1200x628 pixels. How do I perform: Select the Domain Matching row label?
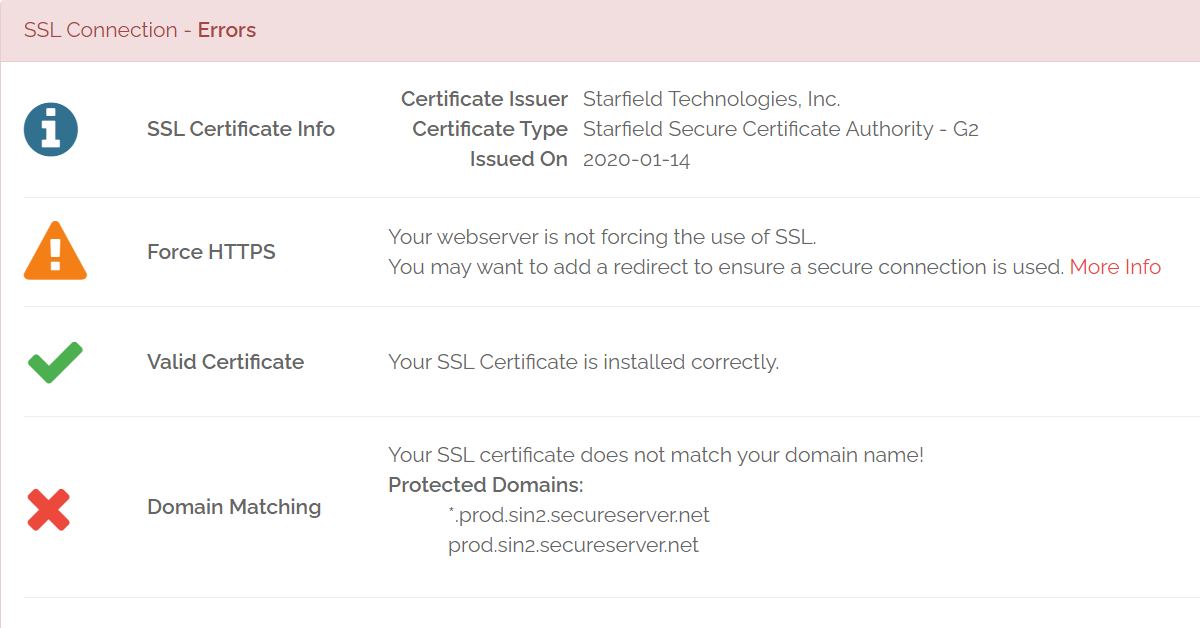tap(234, 507)
